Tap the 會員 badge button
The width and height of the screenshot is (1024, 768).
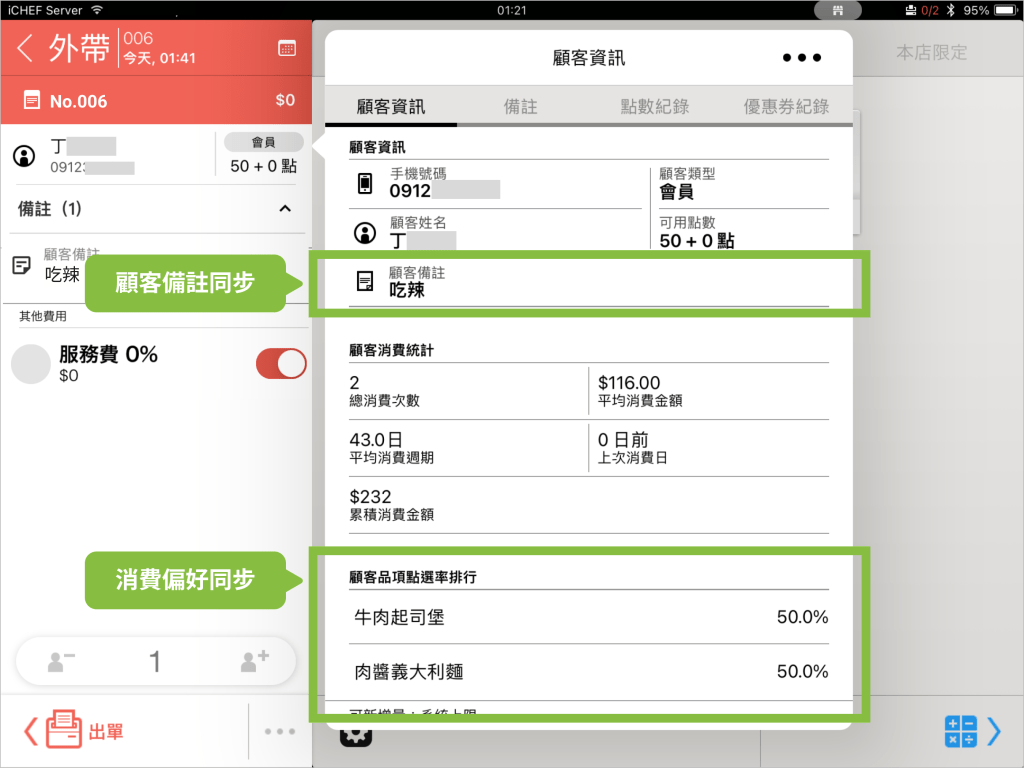263,142
